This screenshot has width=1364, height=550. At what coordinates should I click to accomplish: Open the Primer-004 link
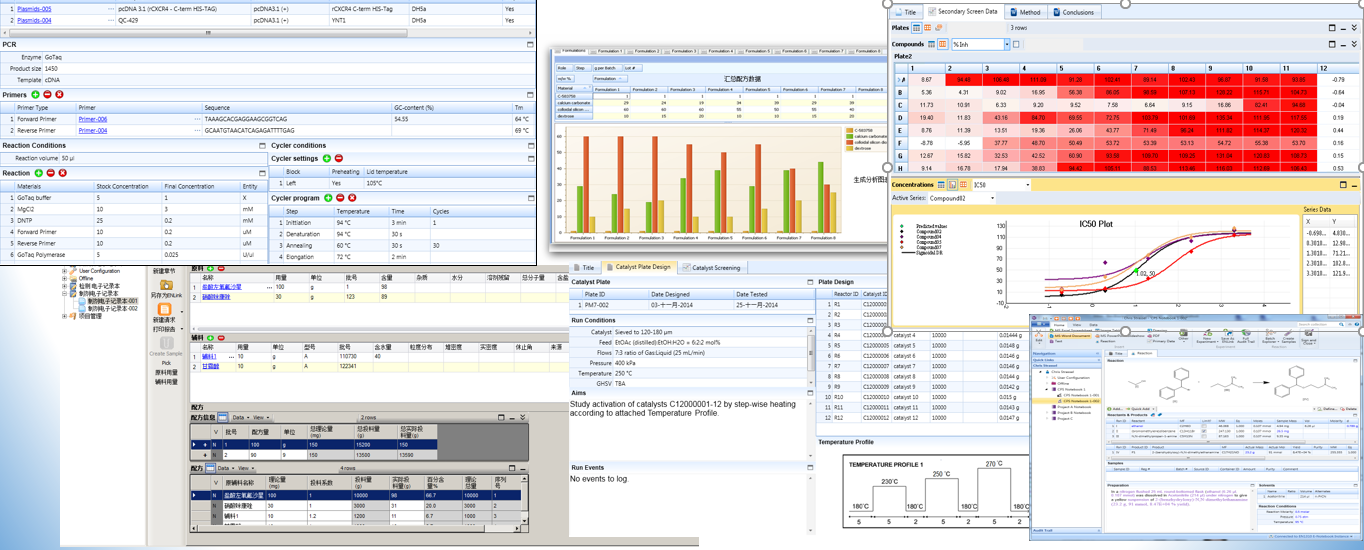click(x=93, y=130)
